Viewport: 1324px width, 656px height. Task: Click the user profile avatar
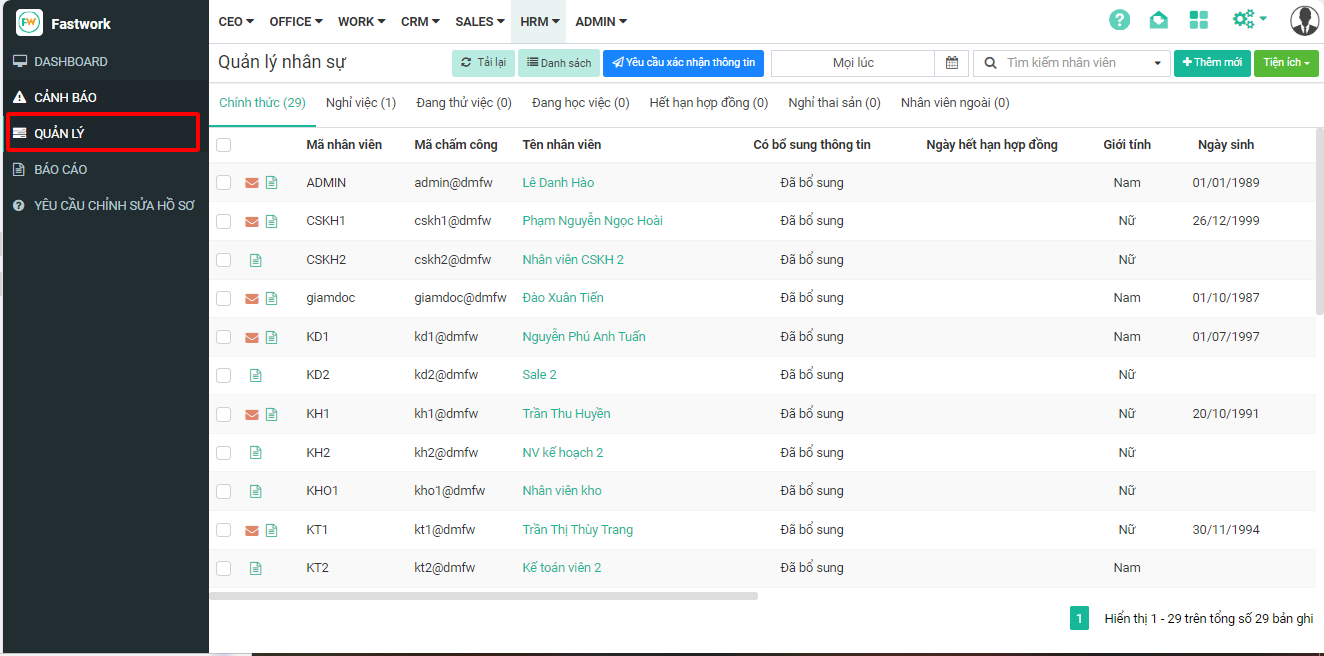(x=1304, y=20)
